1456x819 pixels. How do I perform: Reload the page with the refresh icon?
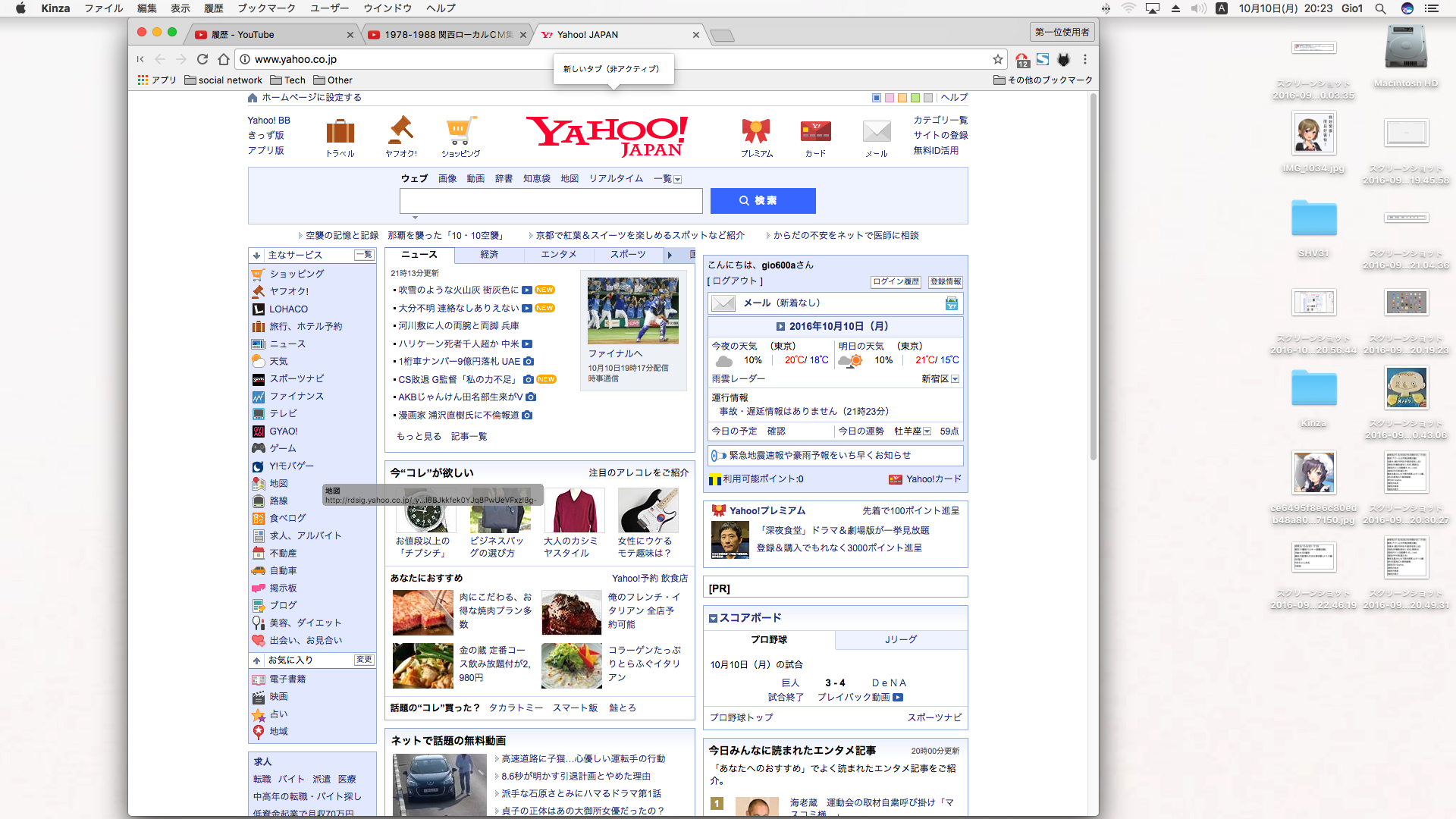click(202, 59)
